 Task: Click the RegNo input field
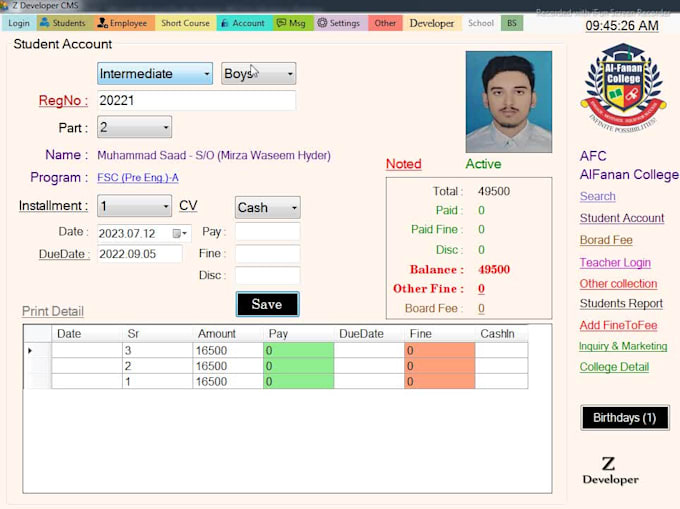[196, 100]
